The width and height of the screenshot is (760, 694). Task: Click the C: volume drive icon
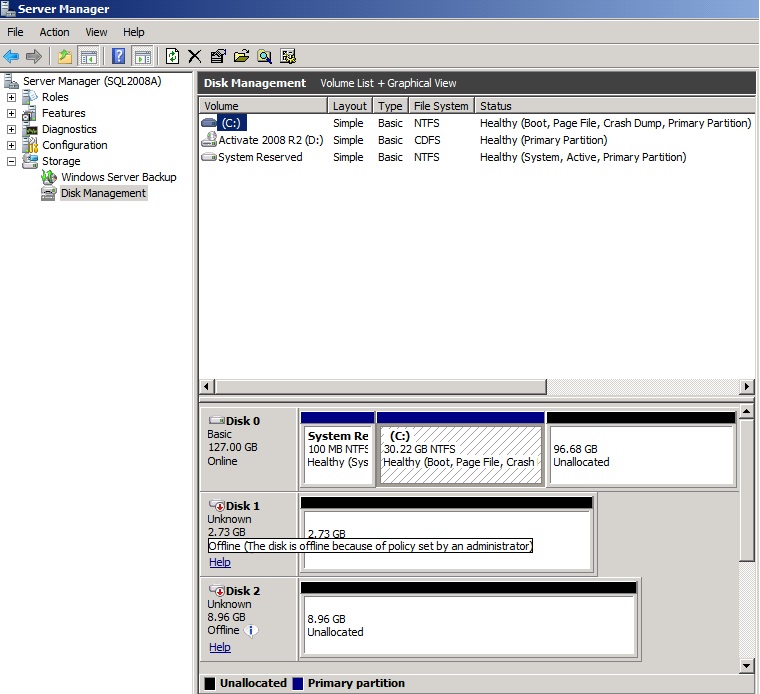(x=209, y=123)
